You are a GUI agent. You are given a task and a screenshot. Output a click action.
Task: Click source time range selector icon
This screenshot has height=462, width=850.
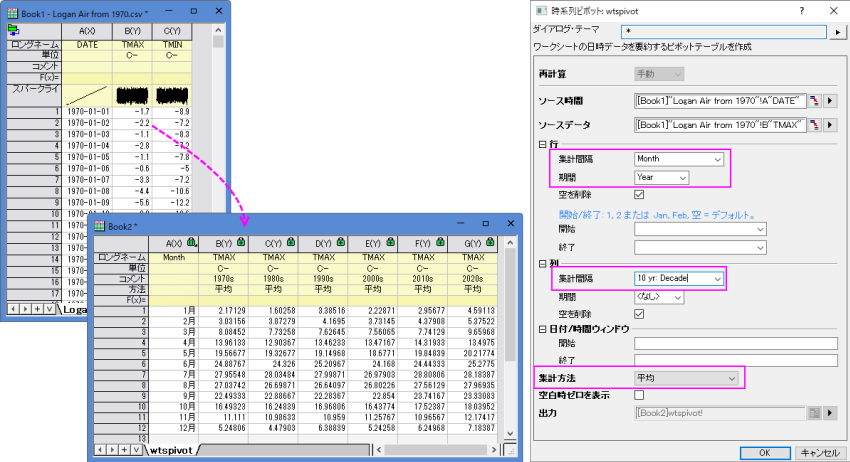pos(814,101)
